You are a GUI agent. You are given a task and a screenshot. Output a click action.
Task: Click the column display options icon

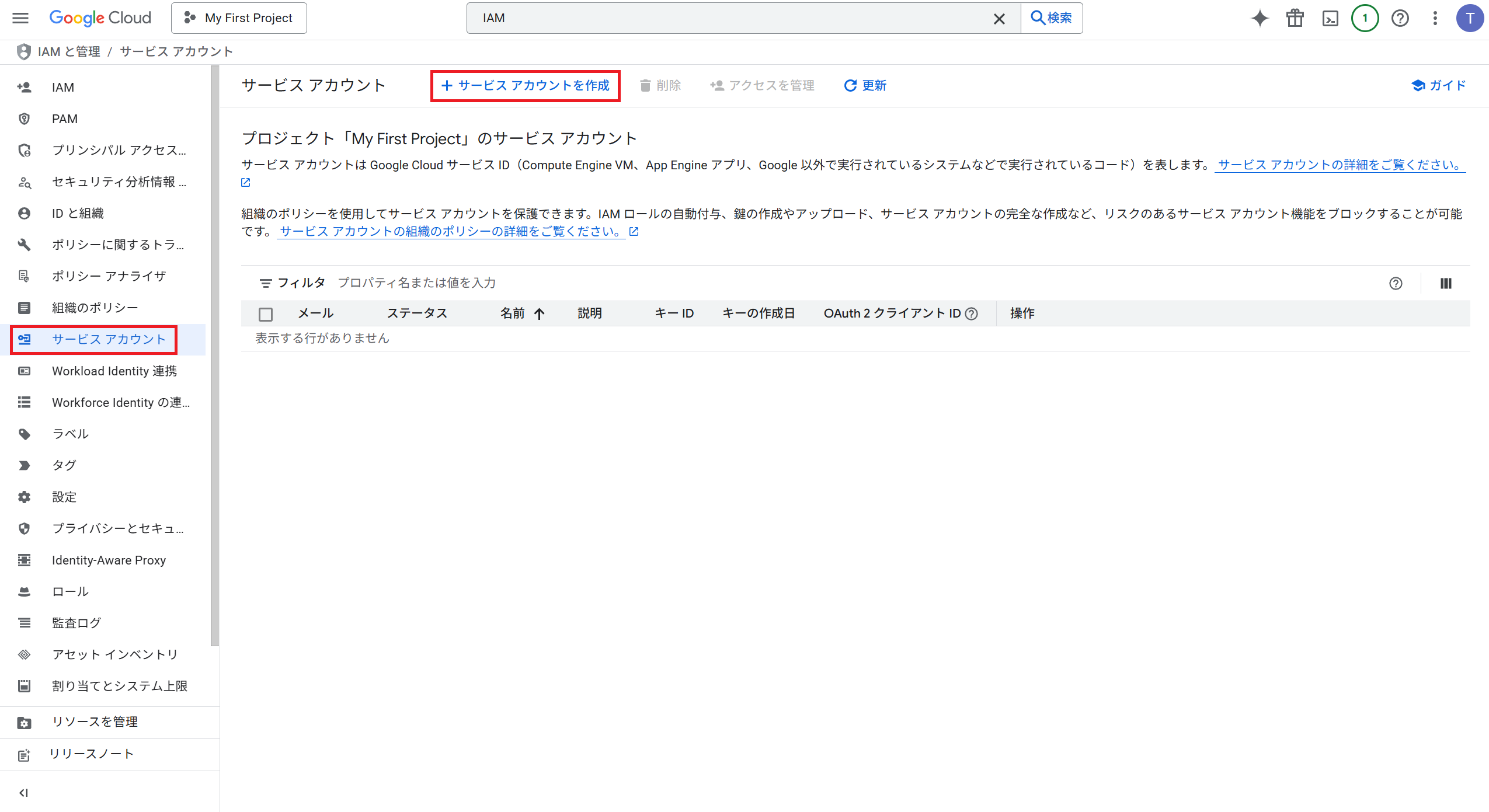[x=1446, y=283]
